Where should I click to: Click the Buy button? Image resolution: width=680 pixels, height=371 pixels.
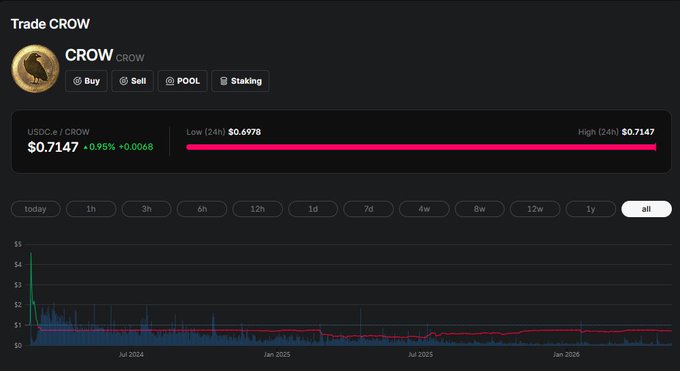(x=86, y=81)
